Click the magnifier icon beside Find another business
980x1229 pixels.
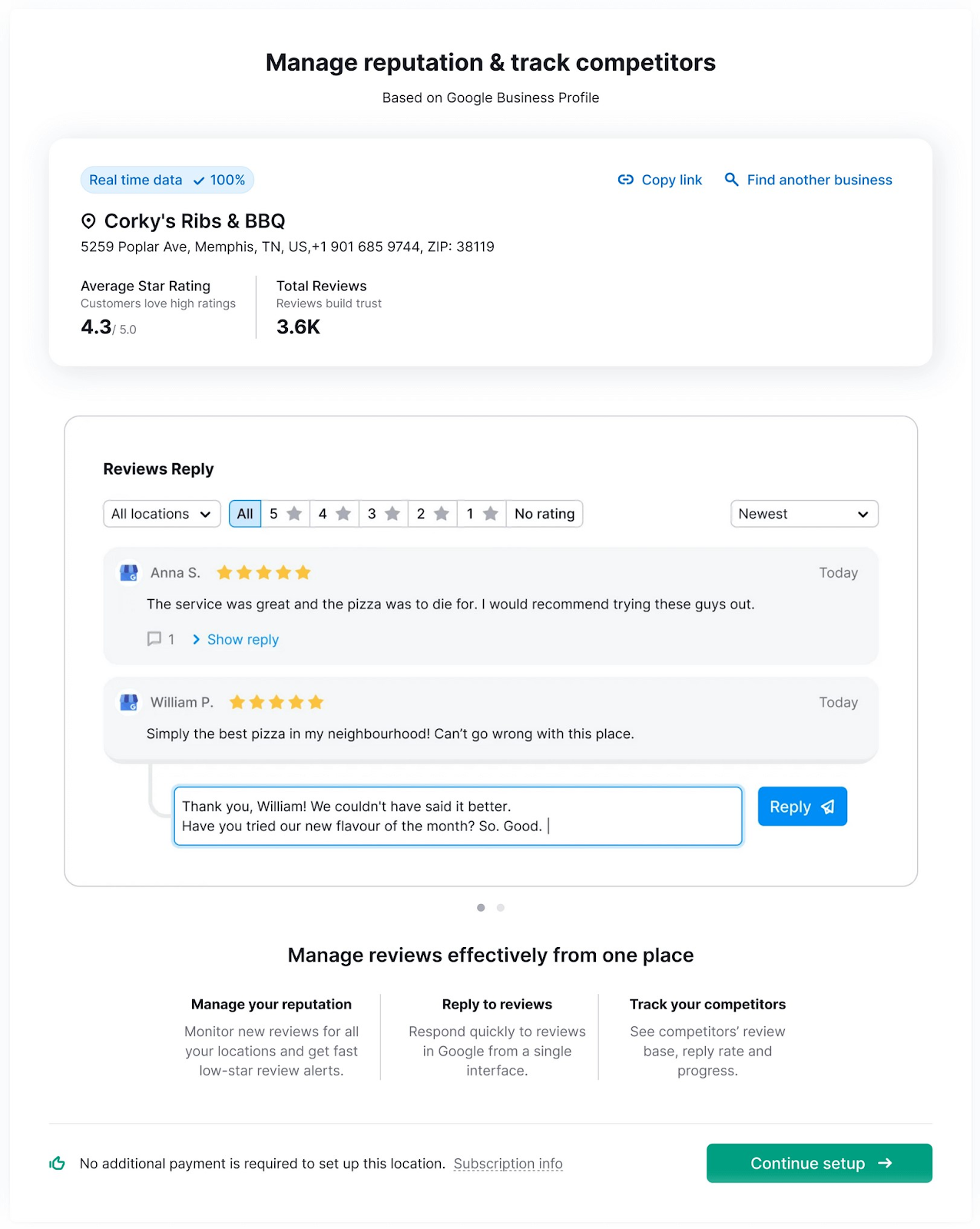click(x=731, y=180)
